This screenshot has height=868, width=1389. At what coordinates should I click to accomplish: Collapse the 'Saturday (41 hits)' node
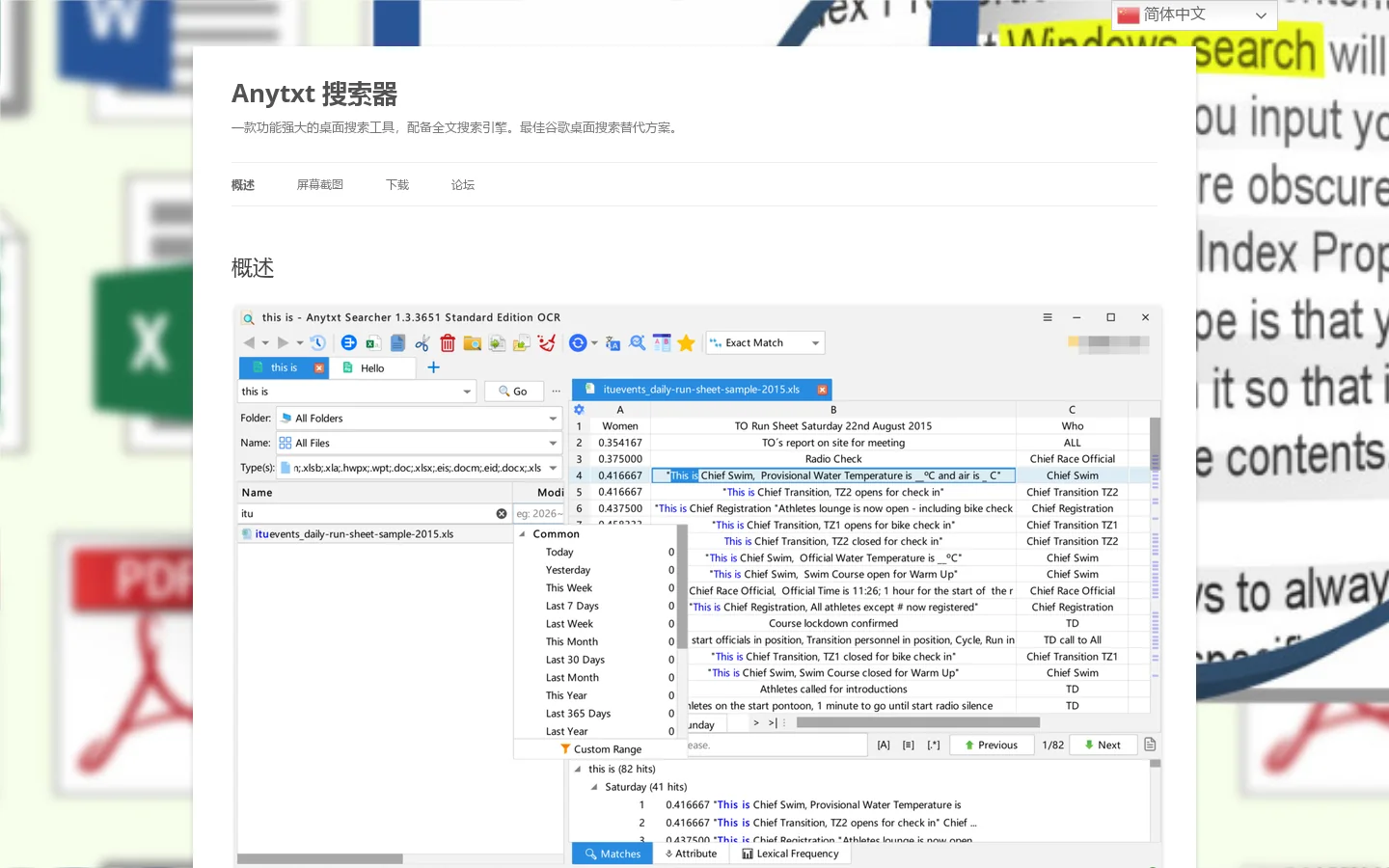594,787
